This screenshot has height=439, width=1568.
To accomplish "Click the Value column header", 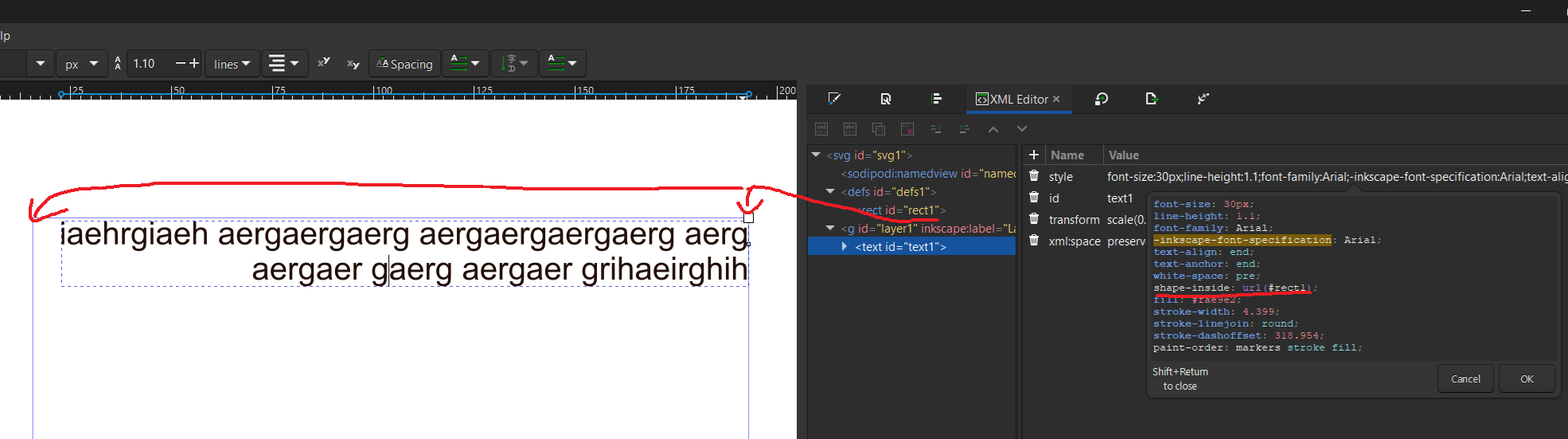I will (x=1124, y=155).
